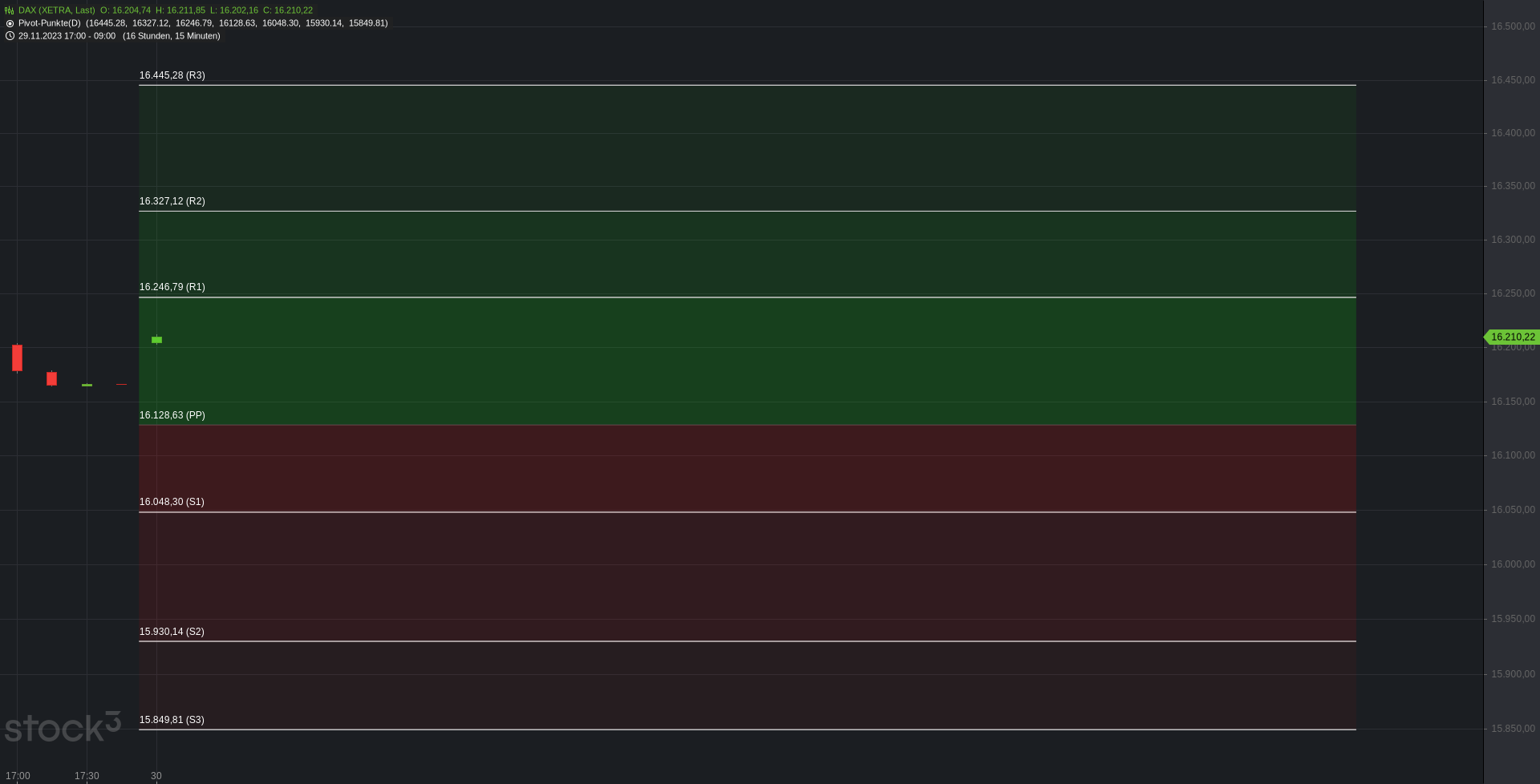This screenshot has height=784, width=1540.
Task: Select the 15.930,14 (S2) support line label
Action: click(172, 632)
